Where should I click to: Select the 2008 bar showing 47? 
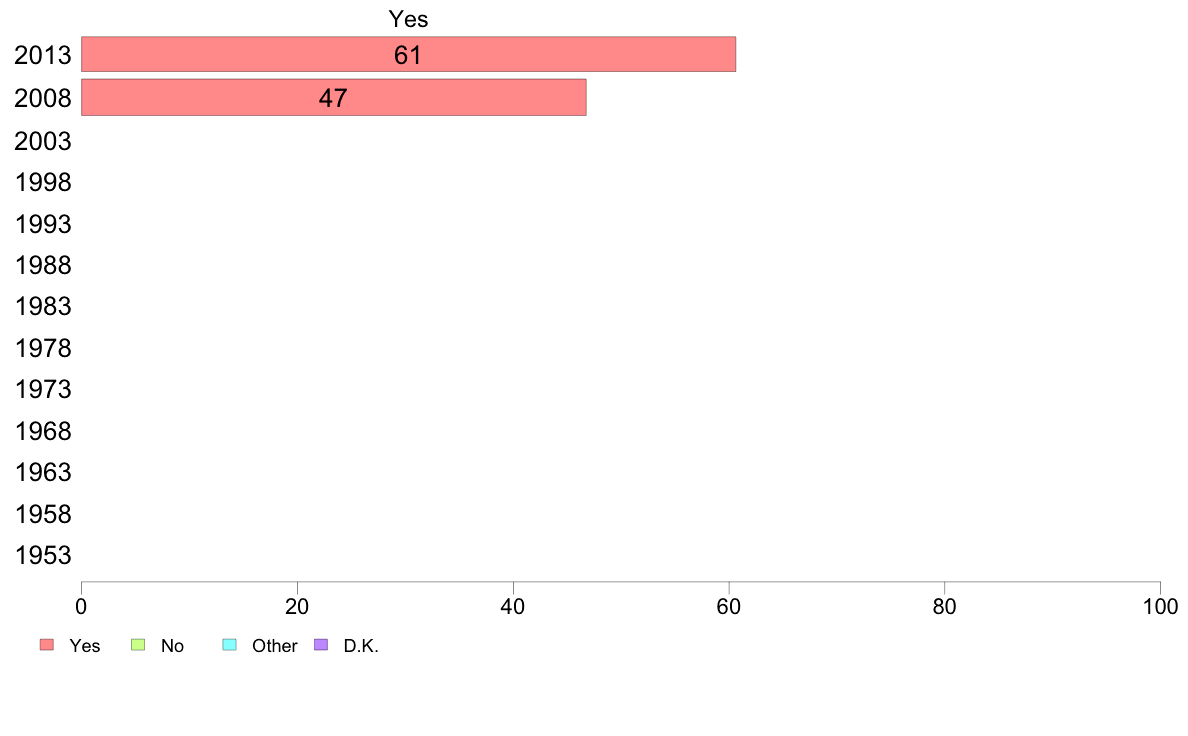coord(333,98)
